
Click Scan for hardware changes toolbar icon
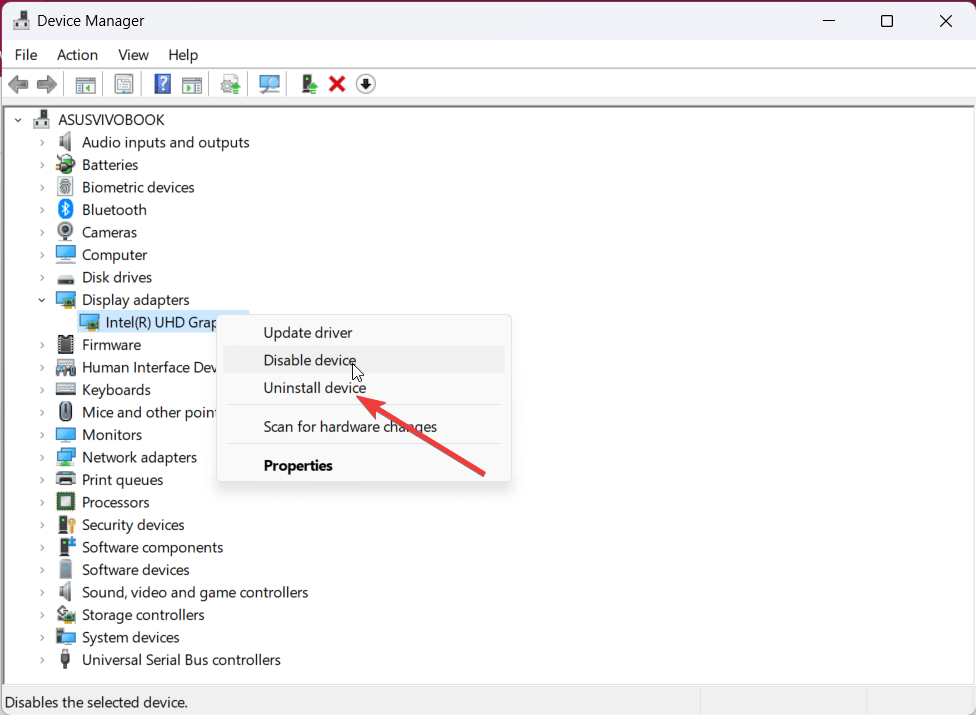(x=269, y=84)
